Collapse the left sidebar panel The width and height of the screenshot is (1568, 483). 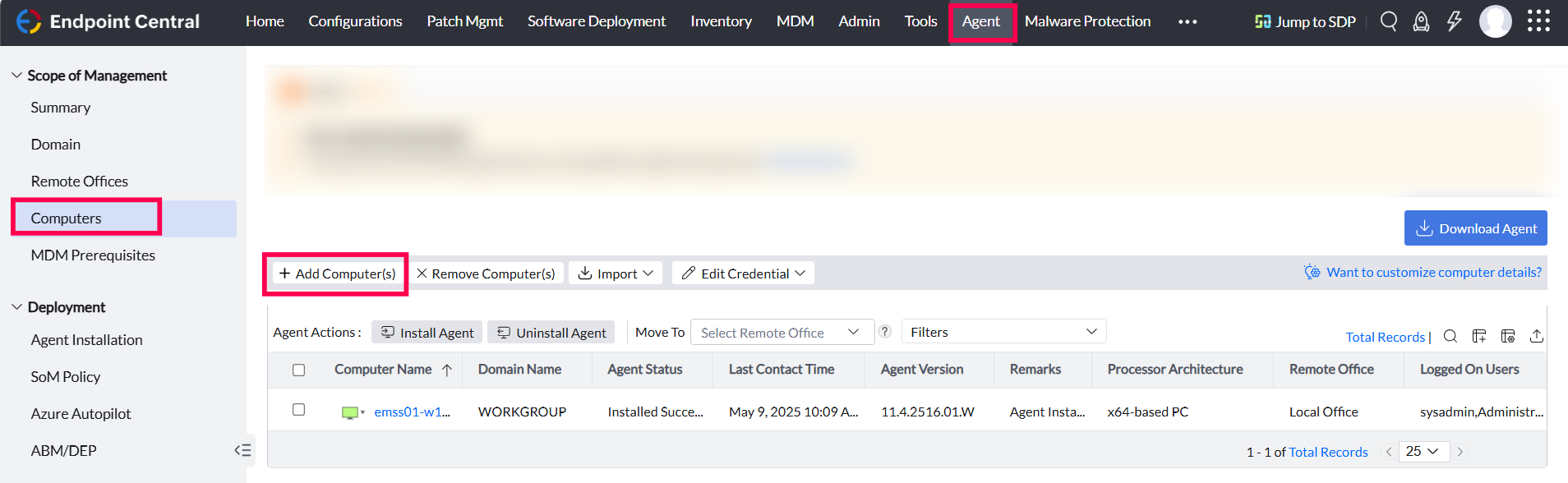coord(242,450)
